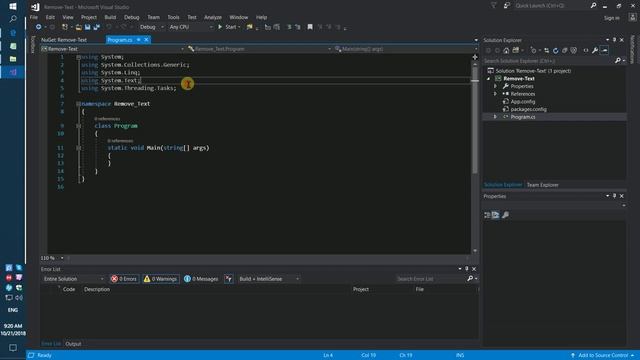Open the Debug configuration dropdown
Image resolution: width=640 pixels, height=360 pixels.
click(x=151, y=27)
